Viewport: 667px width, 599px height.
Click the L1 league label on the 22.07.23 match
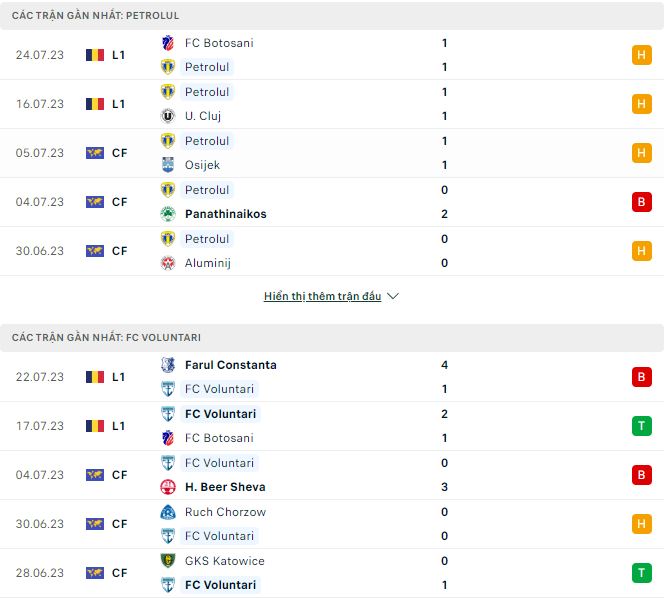pyautogui.click(x=119, y=377)
